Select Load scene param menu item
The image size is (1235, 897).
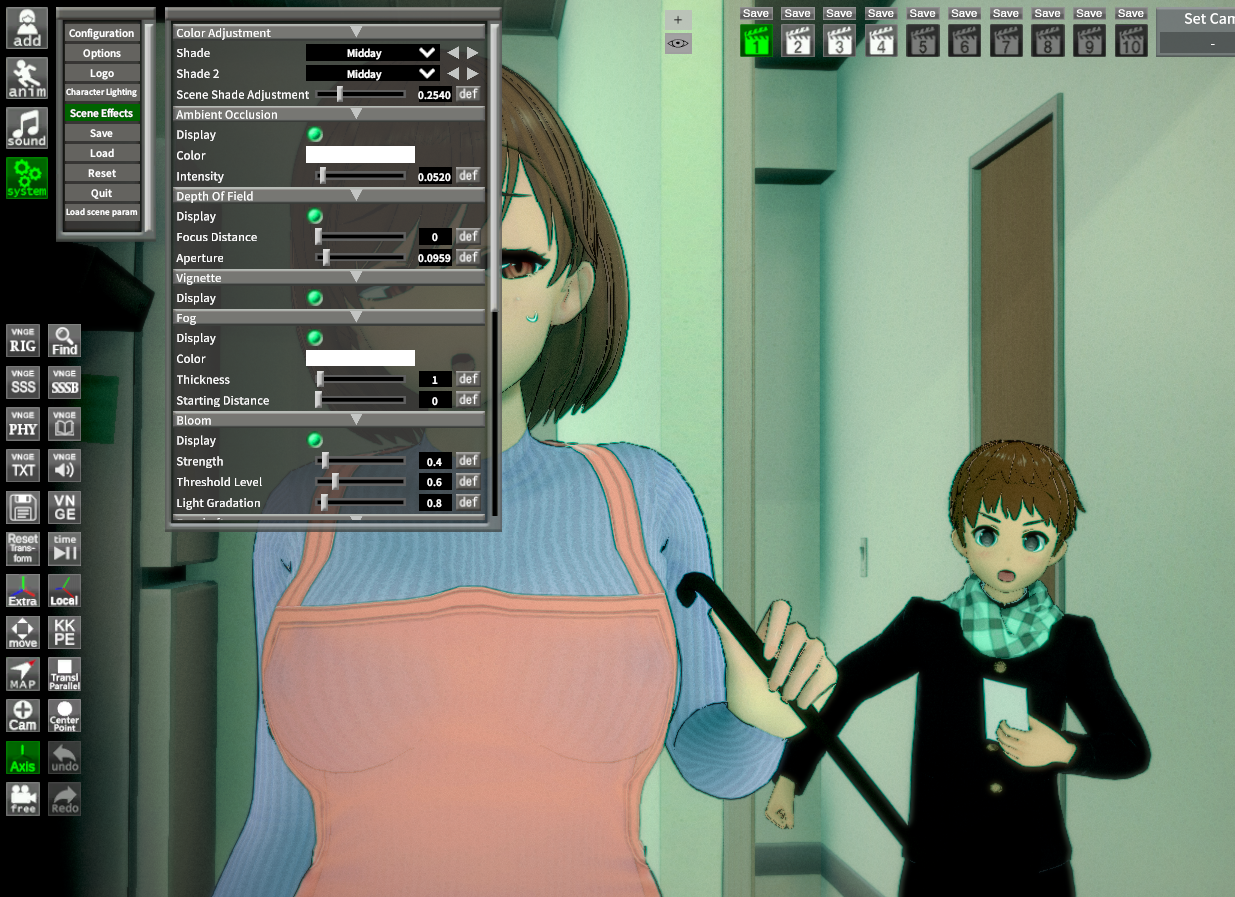point(101,213)
